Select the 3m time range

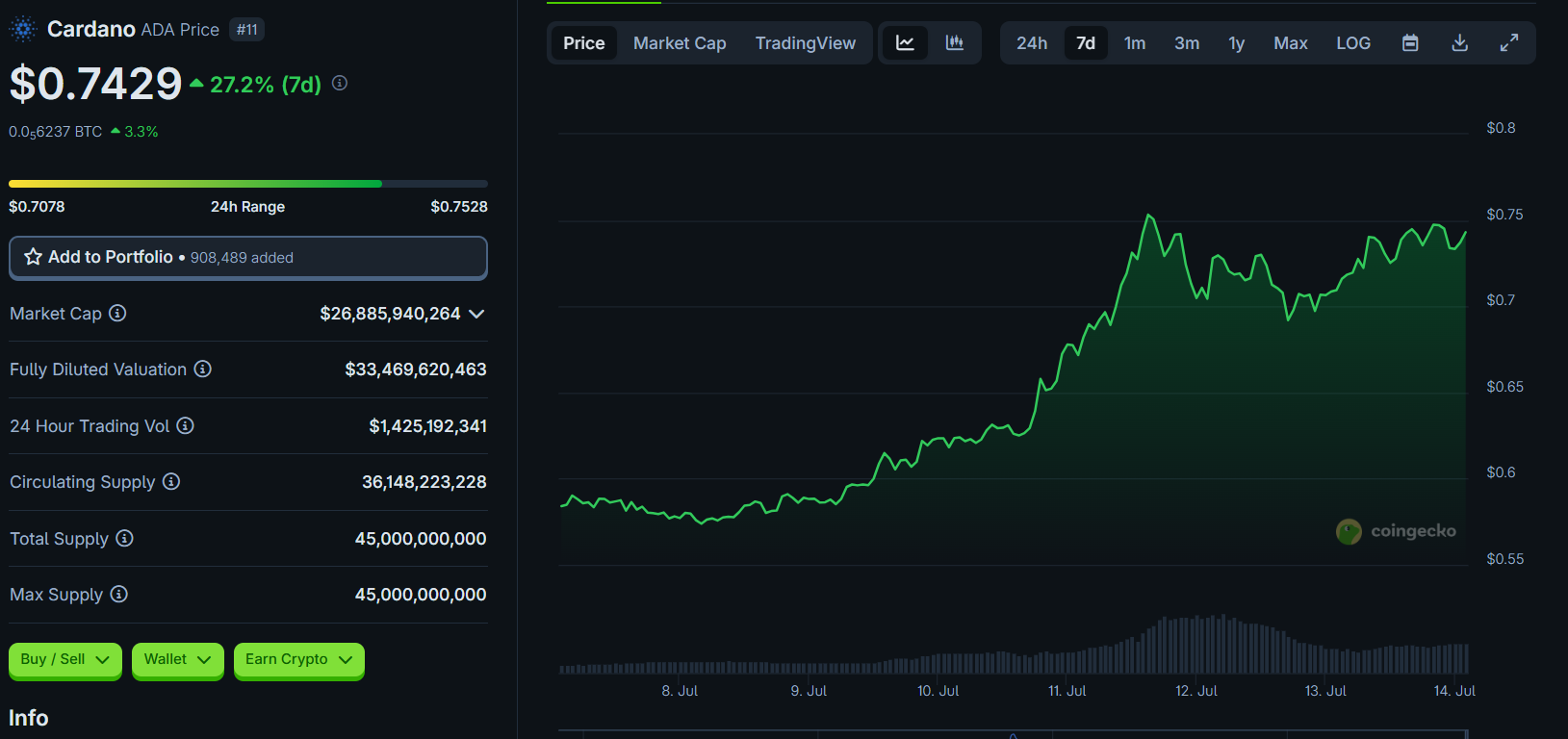coord(1187,43)
